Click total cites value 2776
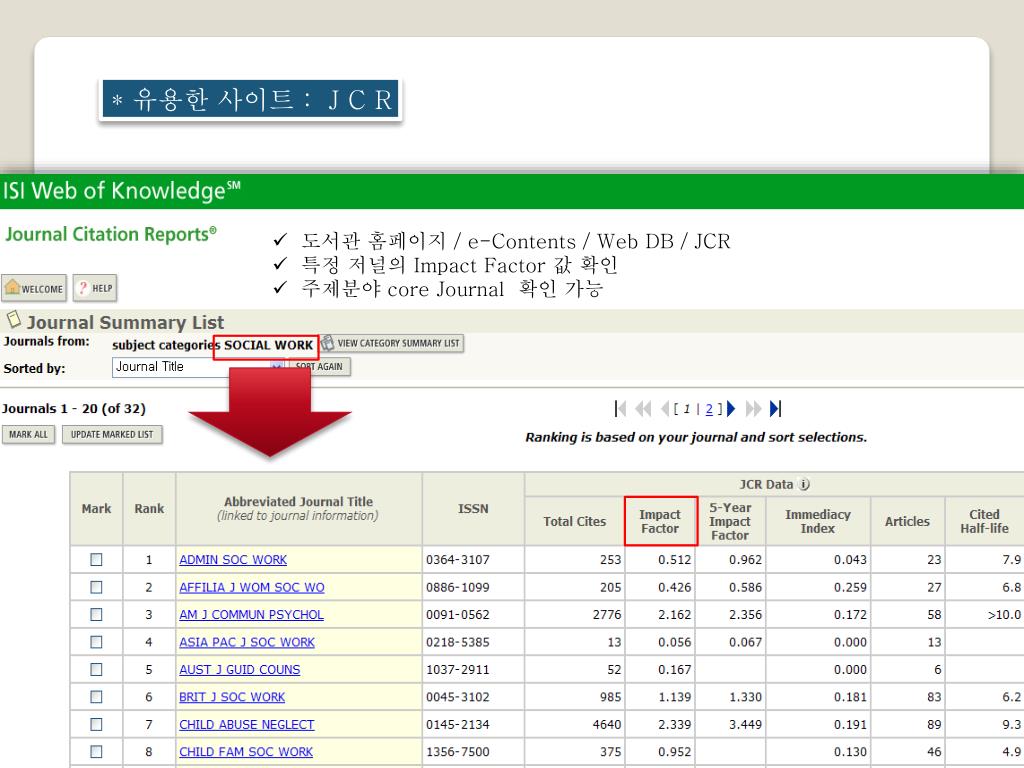 [x=607, y=615]
